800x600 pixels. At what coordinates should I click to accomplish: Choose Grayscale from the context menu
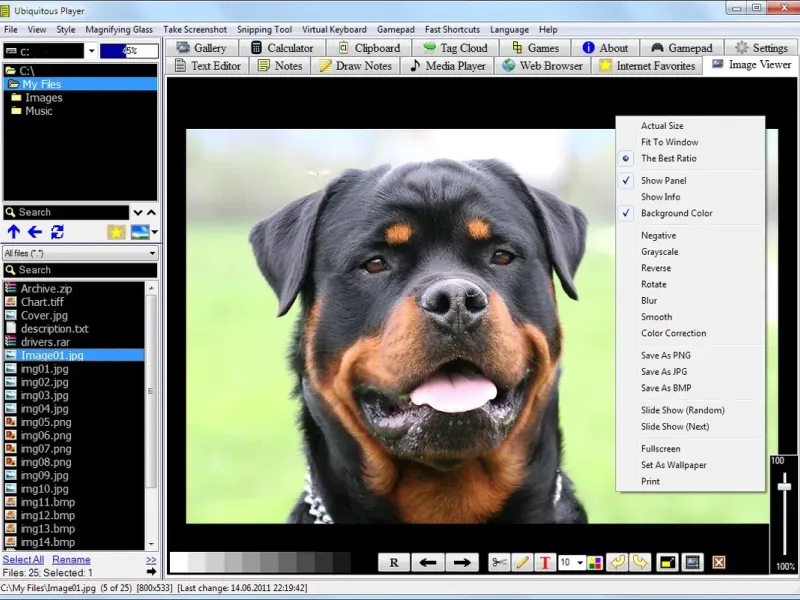coord(659,252)
